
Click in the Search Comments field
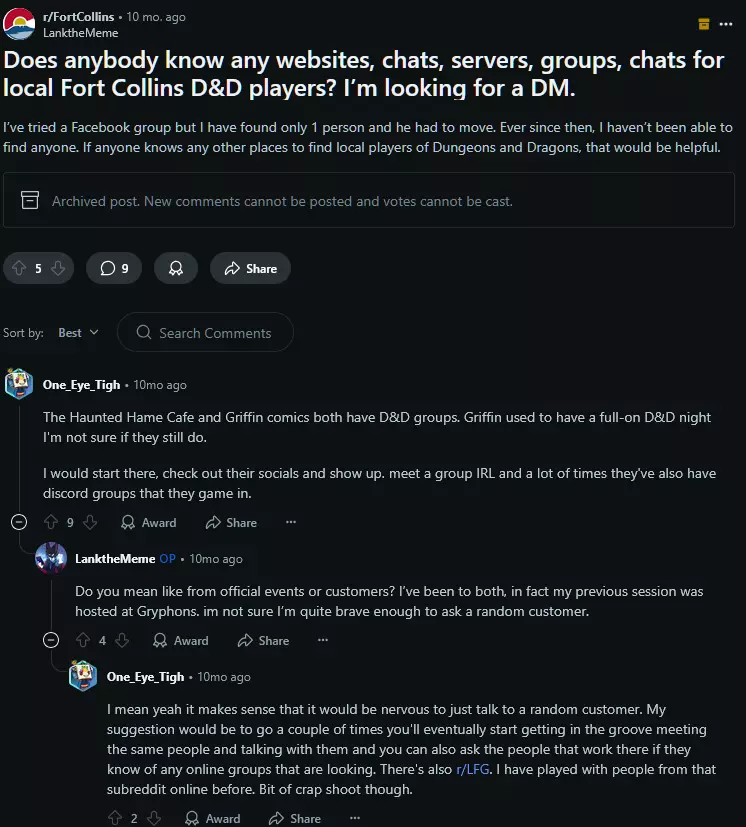214,333
